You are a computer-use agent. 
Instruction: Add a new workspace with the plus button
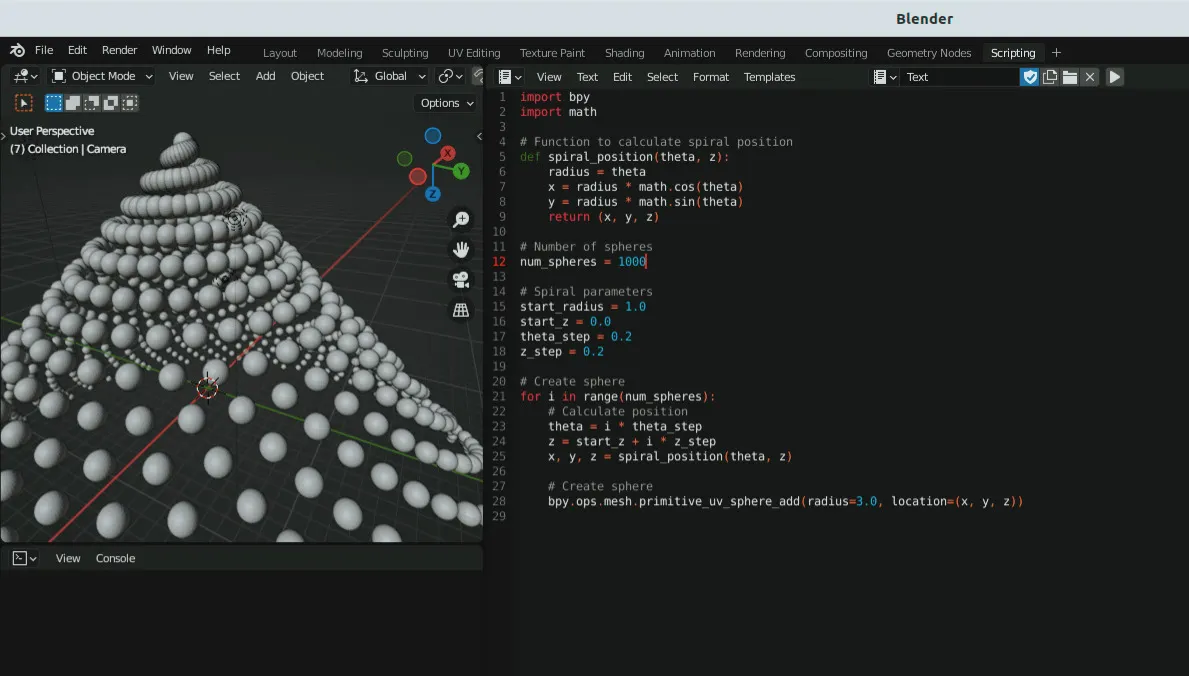pyautogui.click(x=1056, y=53)
